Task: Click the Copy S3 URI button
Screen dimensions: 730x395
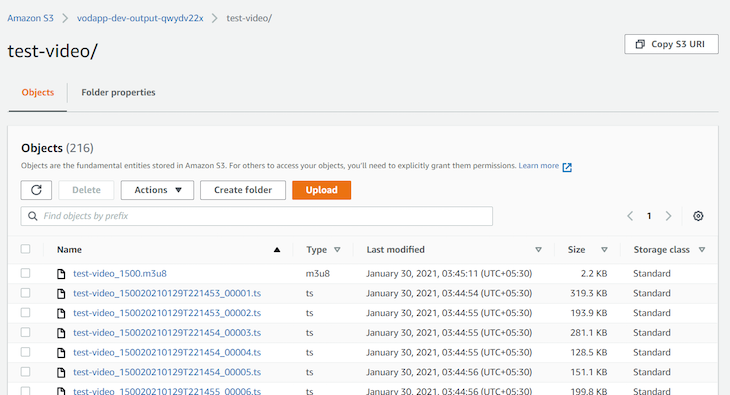Action: point(671,44)
